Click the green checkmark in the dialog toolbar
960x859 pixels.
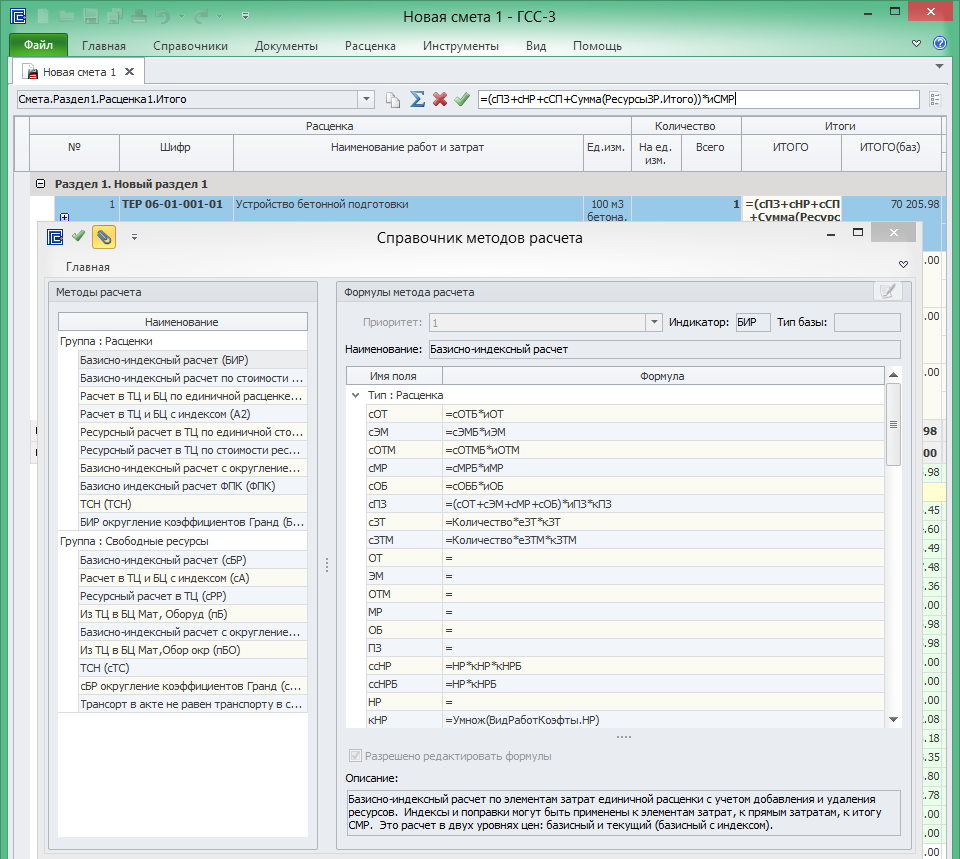[78, 236]
